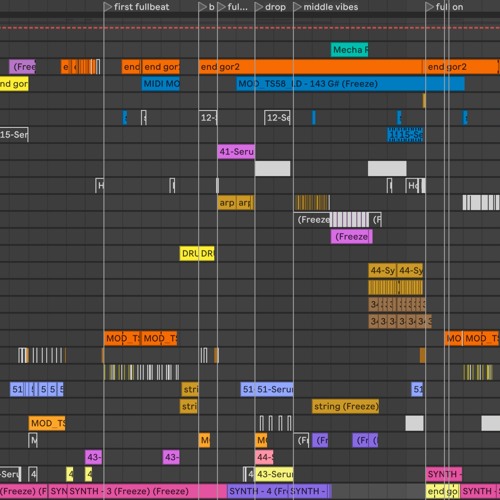Select the orange 'MOD_T' clip at far left
The image size is (500, 500).
coord(47,423)
